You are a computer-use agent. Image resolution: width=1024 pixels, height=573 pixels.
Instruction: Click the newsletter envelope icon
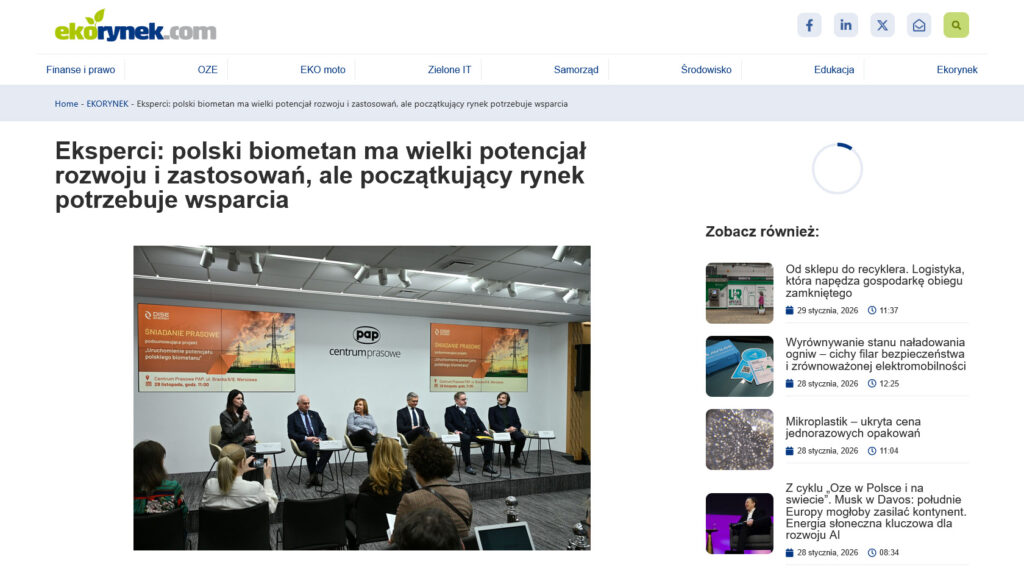tap(919, 25)
